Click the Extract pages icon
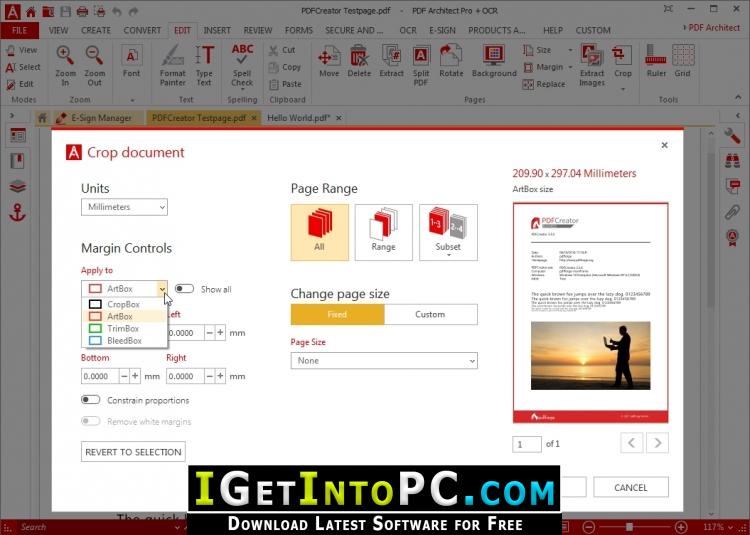750x535 pixels. point(391,61)
